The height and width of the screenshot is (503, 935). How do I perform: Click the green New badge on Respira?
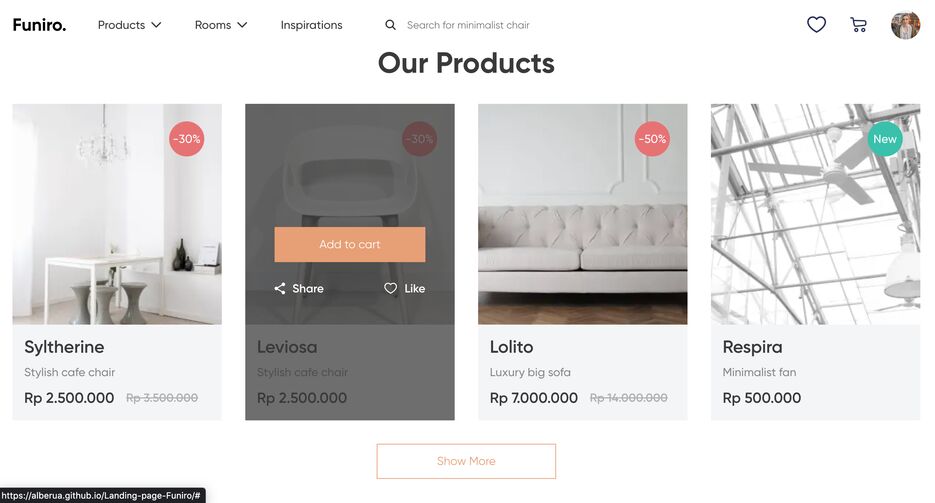[885, 139]
